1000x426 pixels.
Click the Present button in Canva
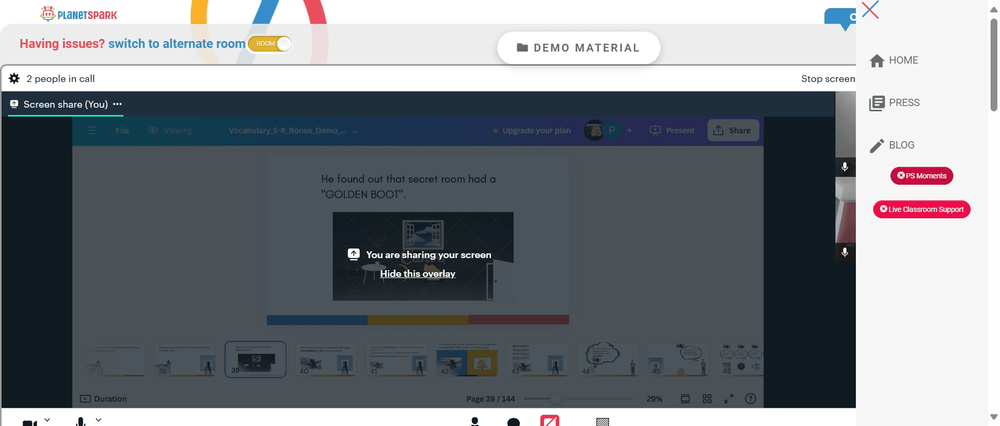tap(672, 130)
